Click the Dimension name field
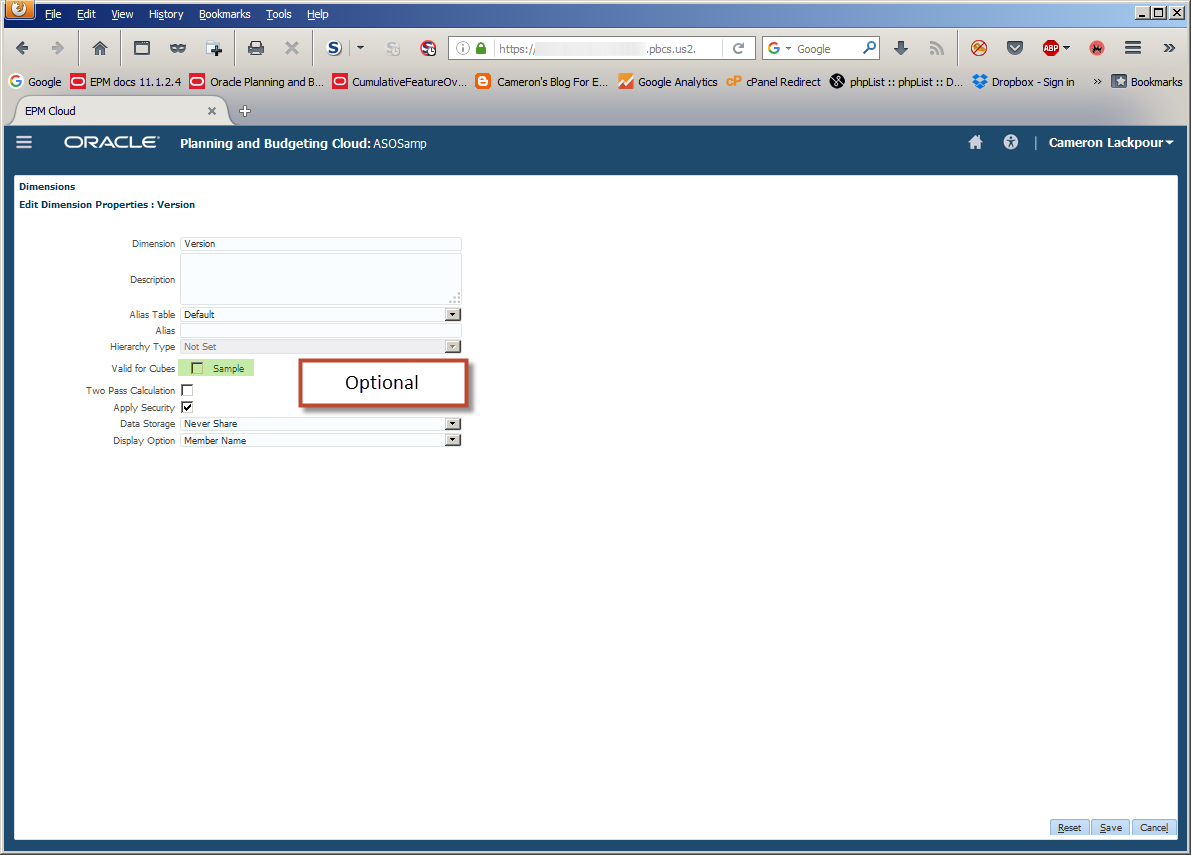This screenshot has height=855, width=1191. pos(321,244)
